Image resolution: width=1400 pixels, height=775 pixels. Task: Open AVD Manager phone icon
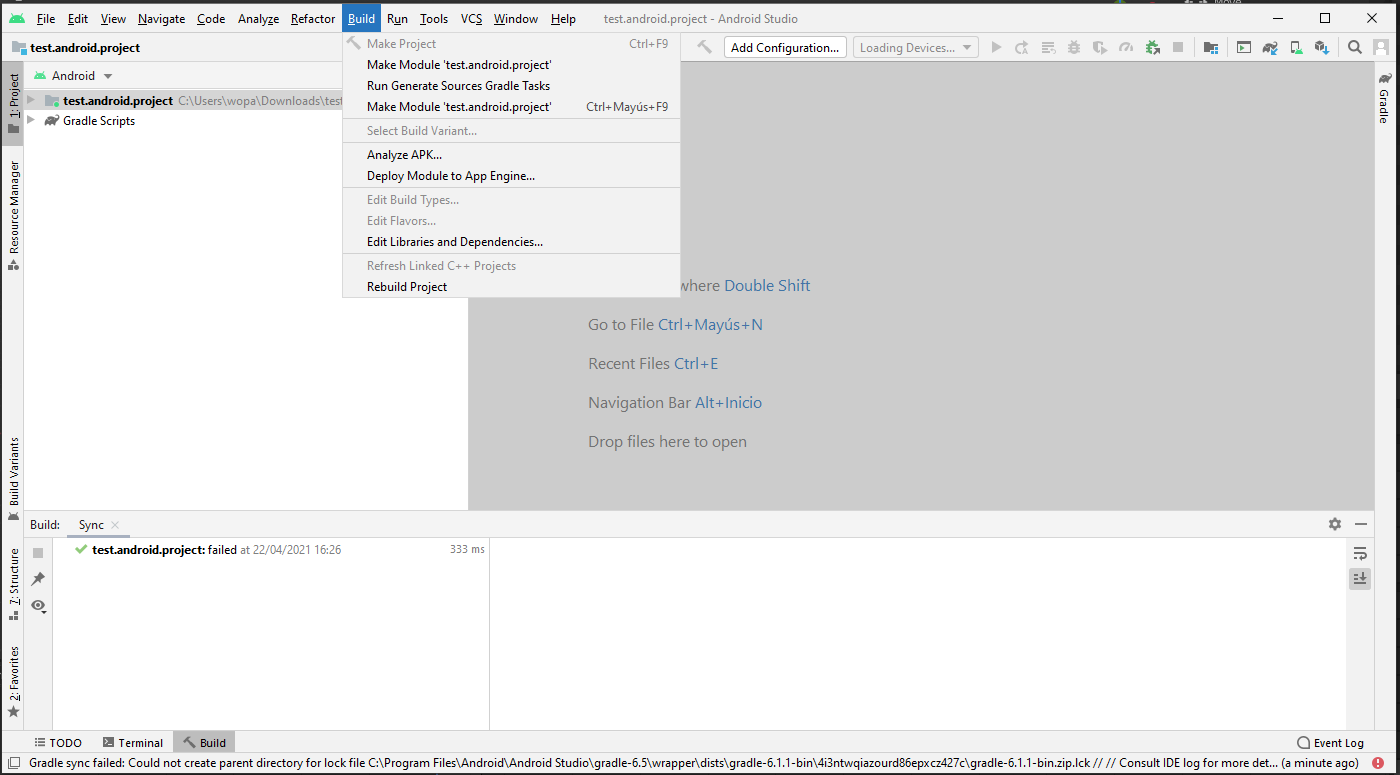1296,47
